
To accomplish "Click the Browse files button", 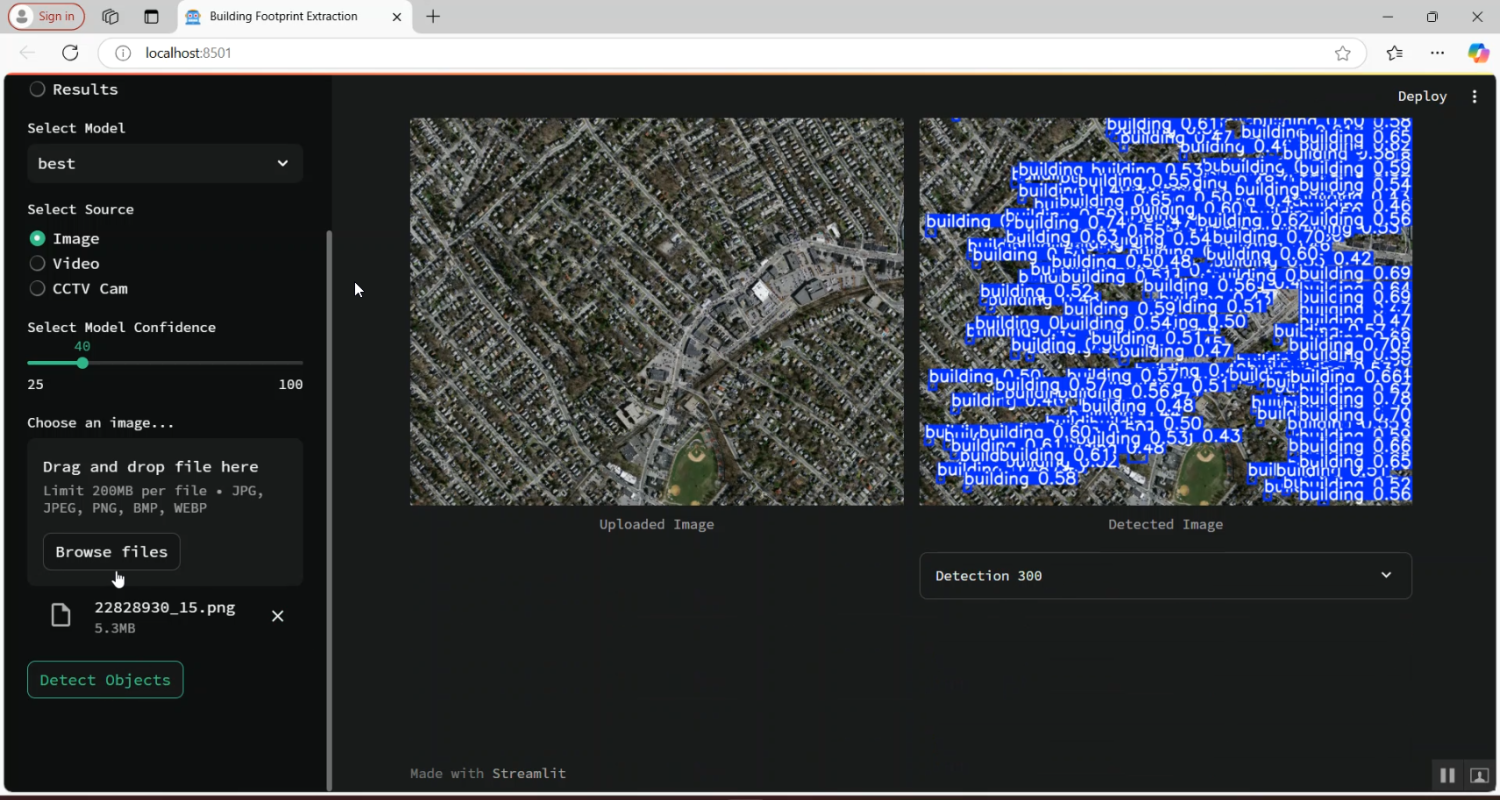I will pyautogui.click(x=111, y=552).
